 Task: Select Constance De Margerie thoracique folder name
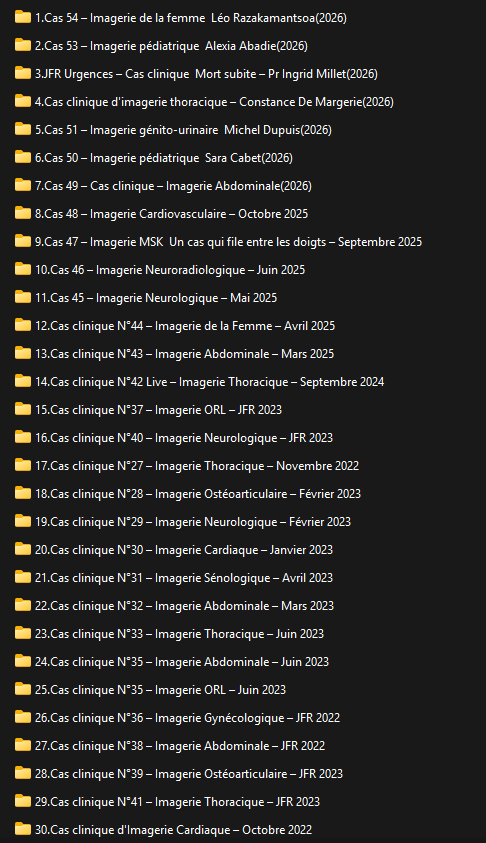tap(215, 102)
